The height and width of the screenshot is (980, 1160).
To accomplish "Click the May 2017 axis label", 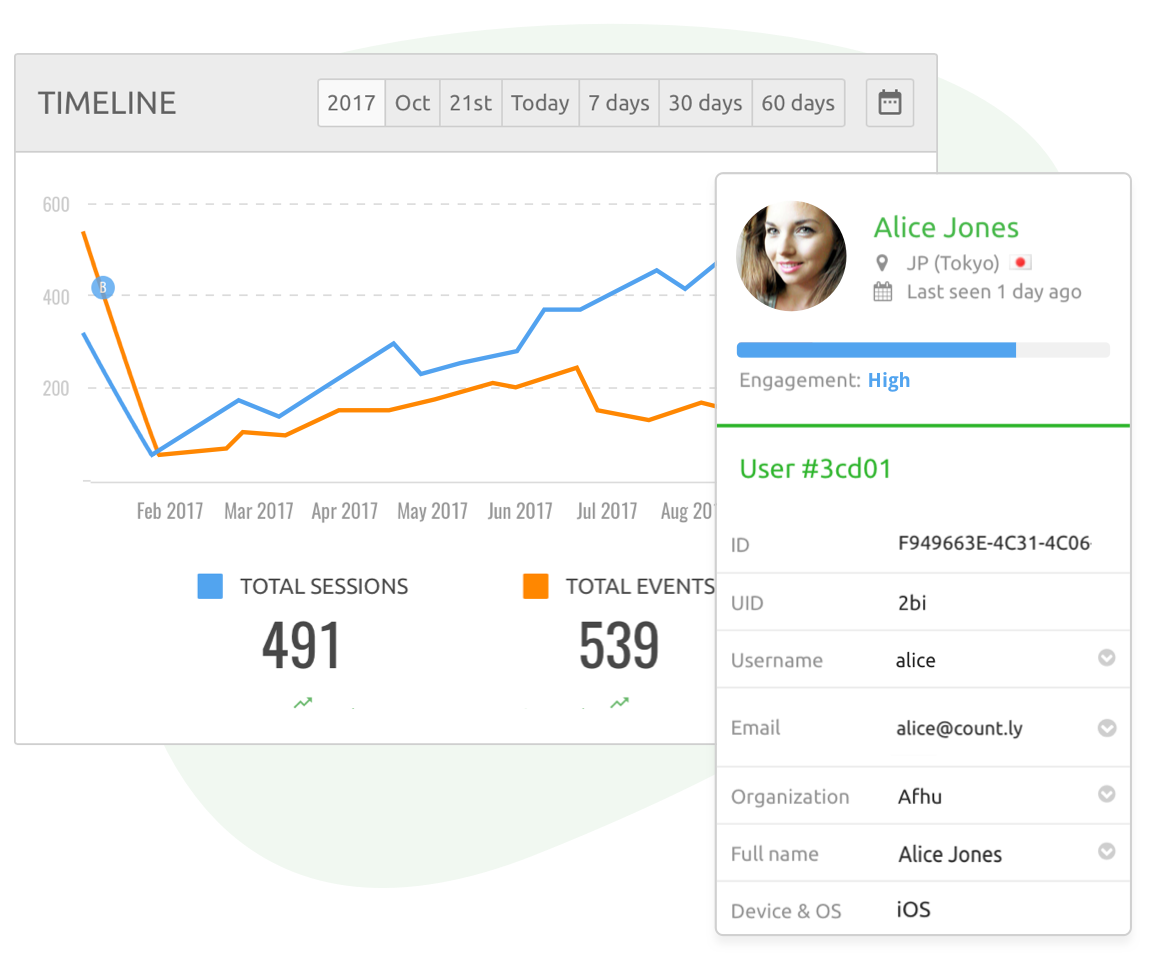I will [432, 511].
